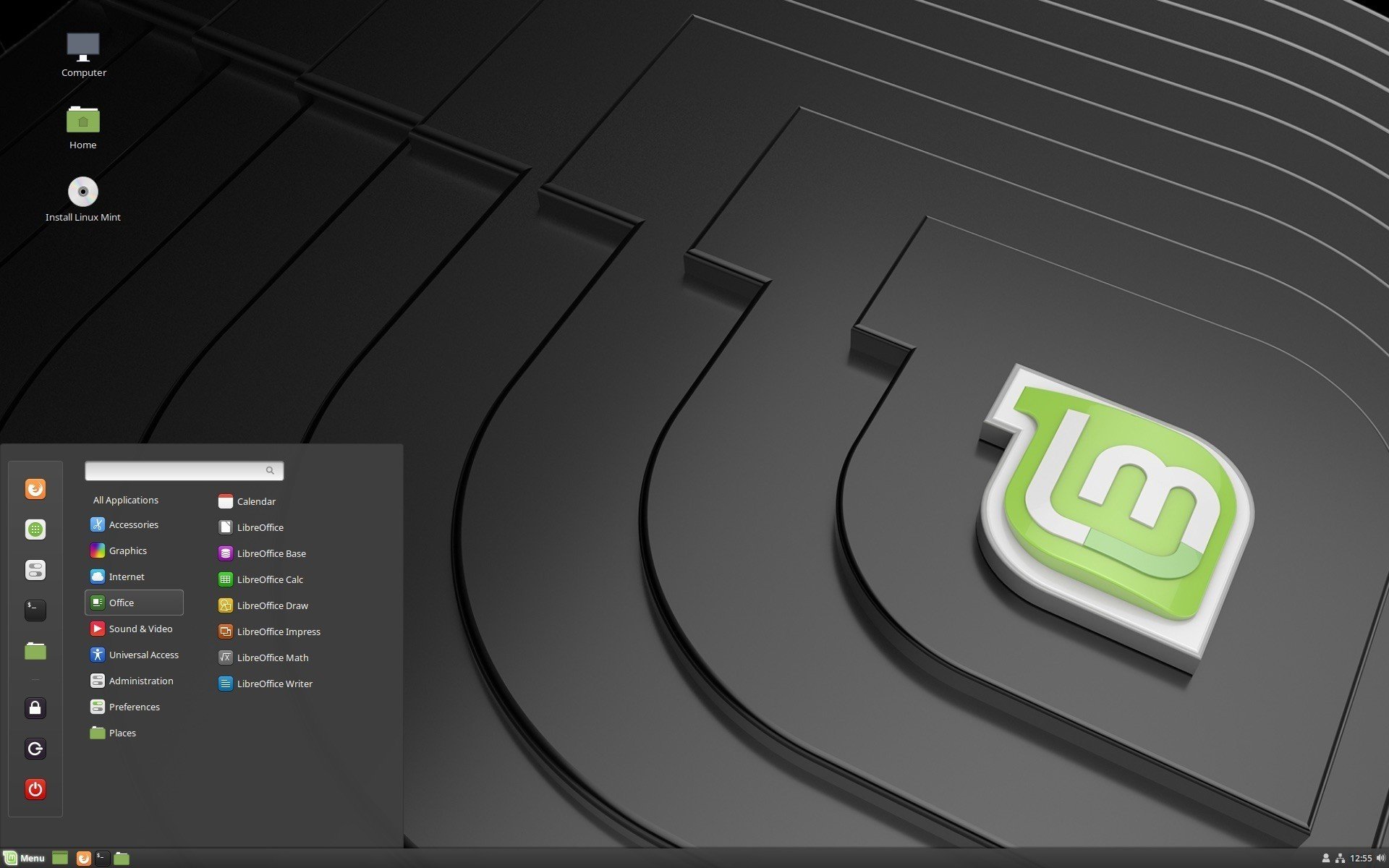Launch LibreOffice Draw
The height and width of the screenshot is (868, 1389).
point(273,605)
